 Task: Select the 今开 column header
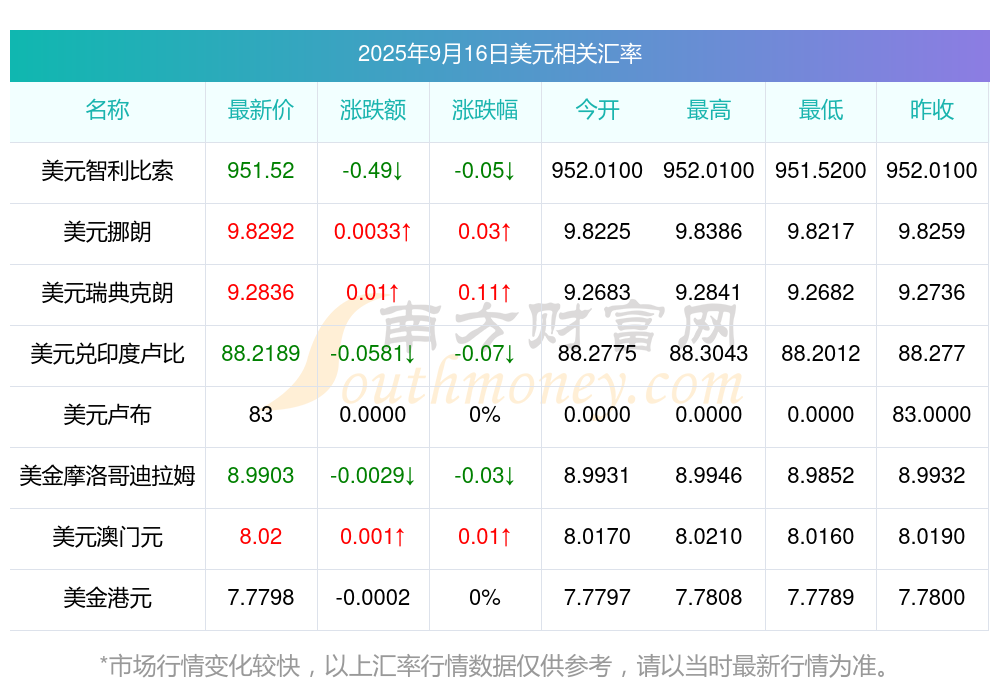pos(597,110)
